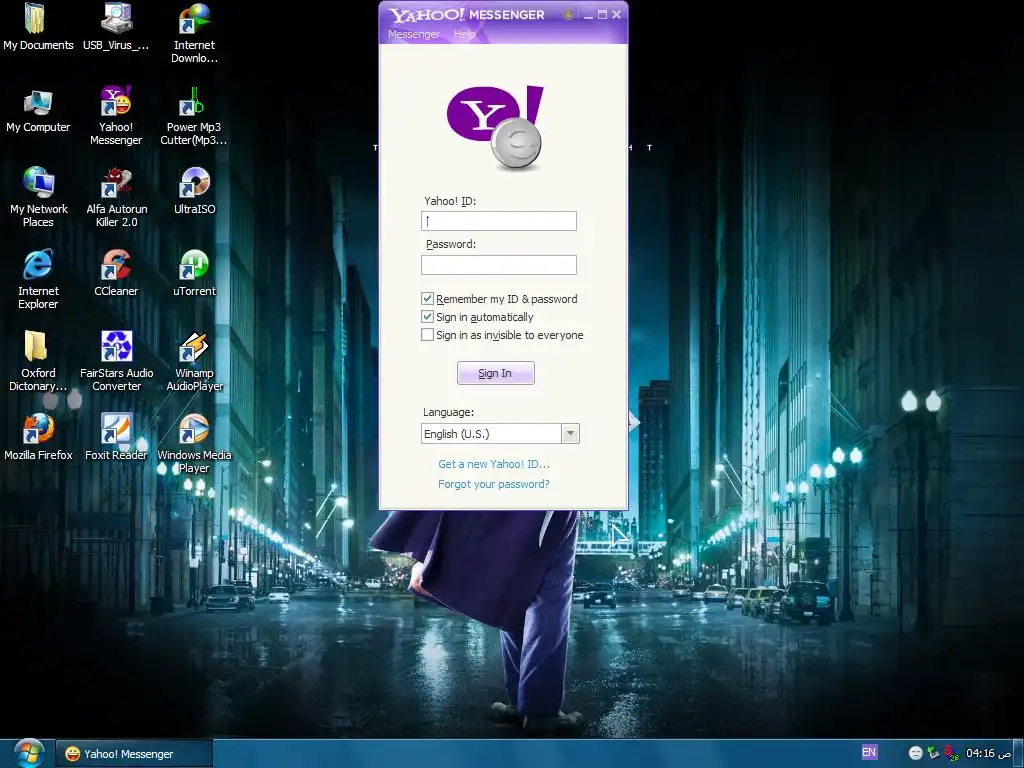Open the My Documents desktop icon
1024x768 pixels.
coord(38,27)
